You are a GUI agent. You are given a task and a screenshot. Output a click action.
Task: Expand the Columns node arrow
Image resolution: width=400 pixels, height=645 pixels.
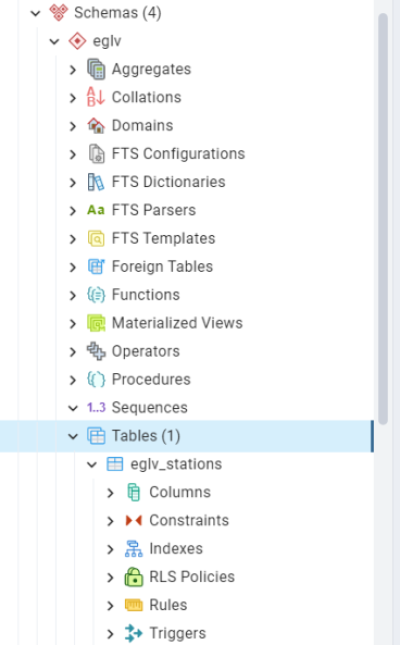pyautogui.click(x=110, y=492)
